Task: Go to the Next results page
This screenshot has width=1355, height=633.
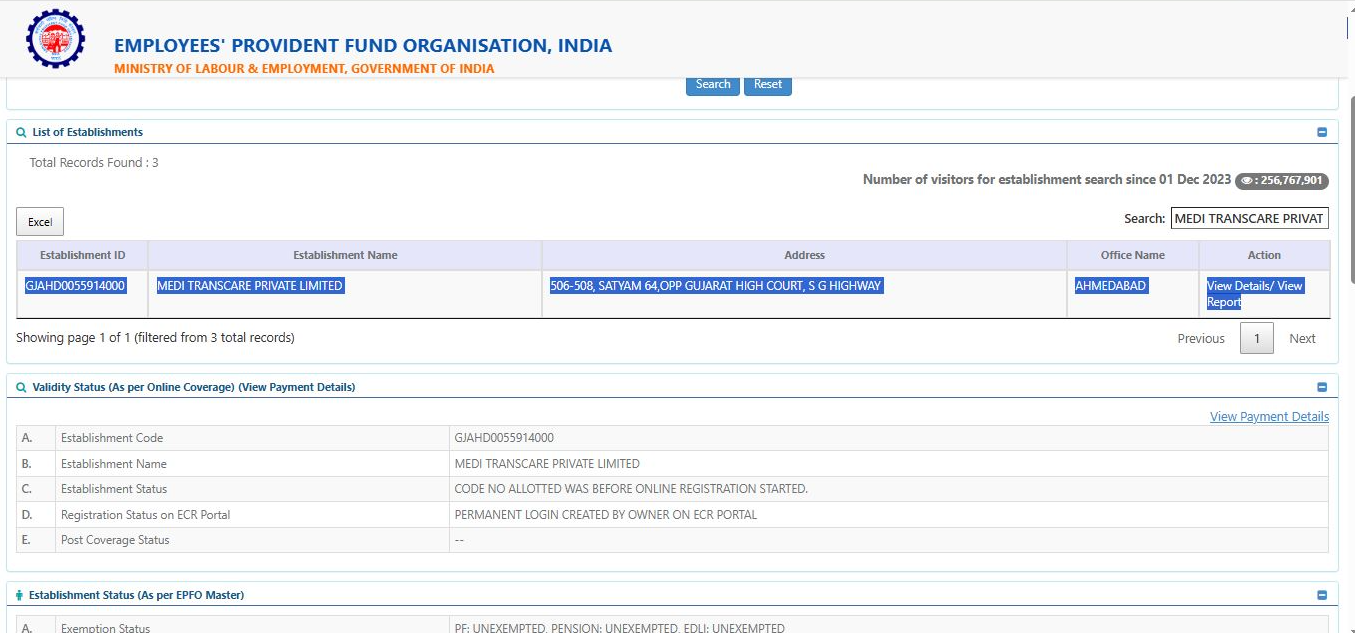Action: point(1302,339)
